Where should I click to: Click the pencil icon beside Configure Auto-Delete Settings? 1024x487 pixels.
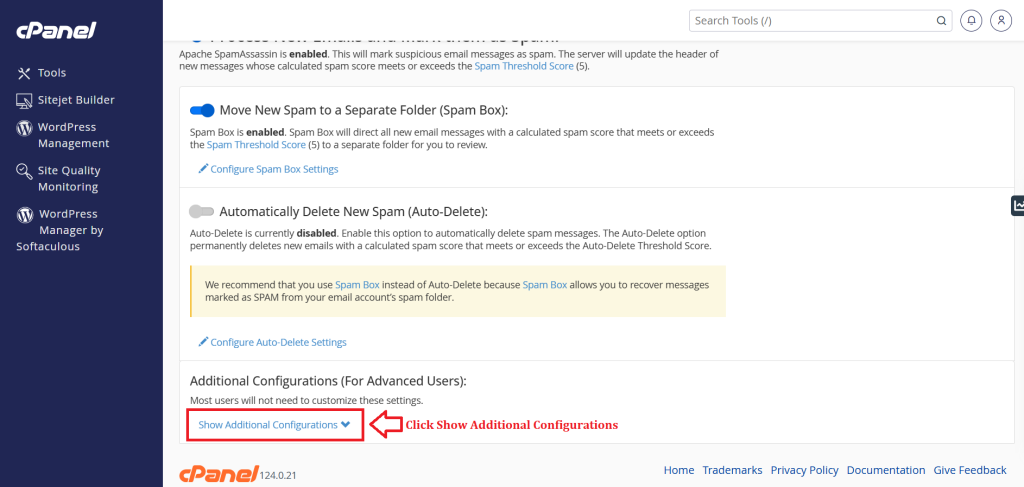(x=203, y=342)
